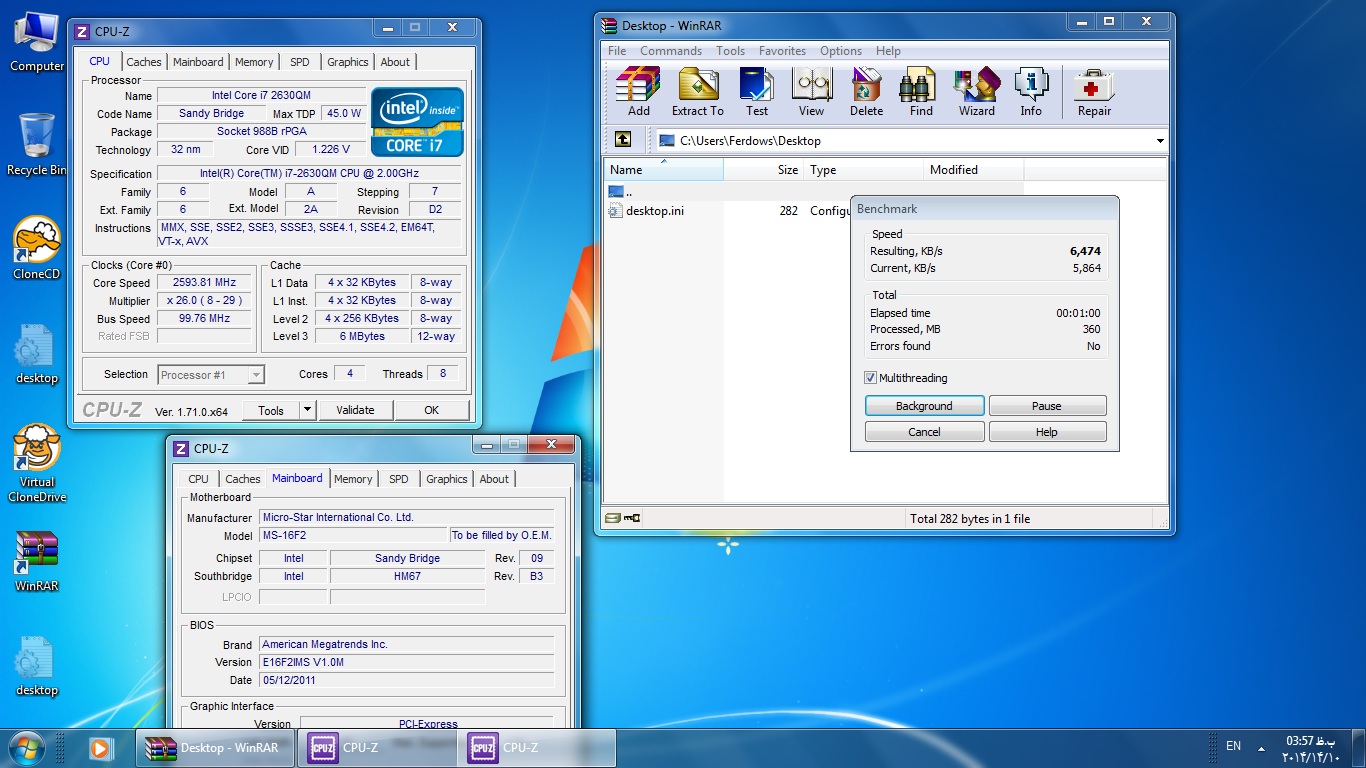The image size is (1366, 768).
Task: Open Mainboard tab in top CPU-Z window
Action: click(198, 62)
